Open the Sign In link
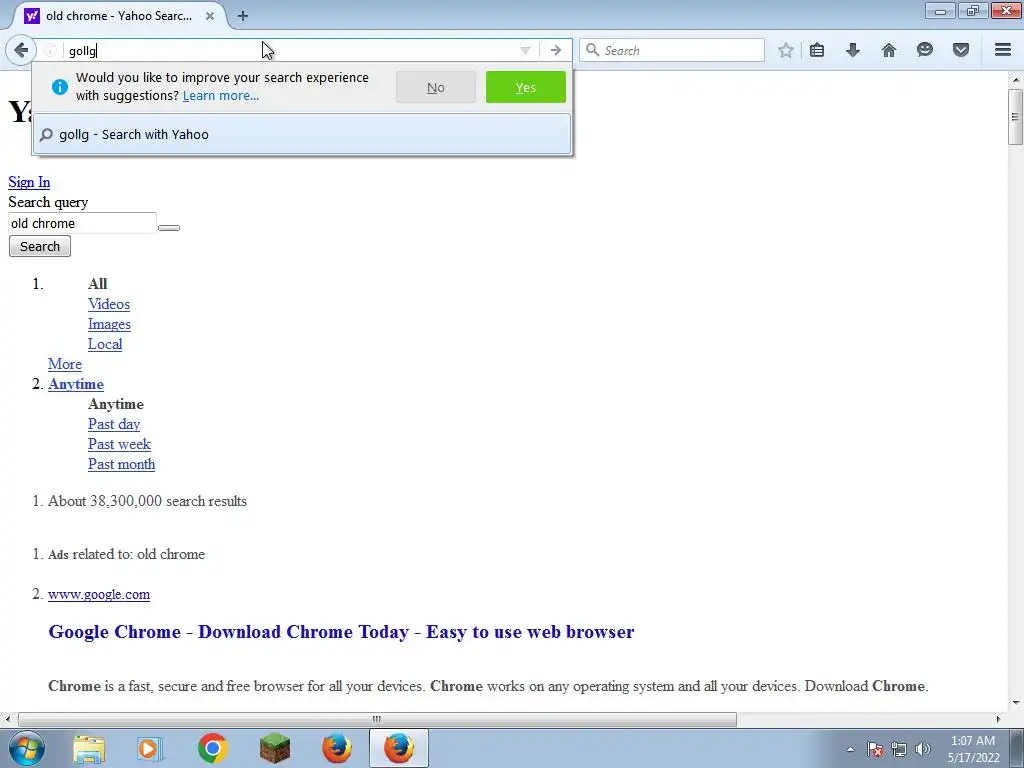 tap(29, 182)
